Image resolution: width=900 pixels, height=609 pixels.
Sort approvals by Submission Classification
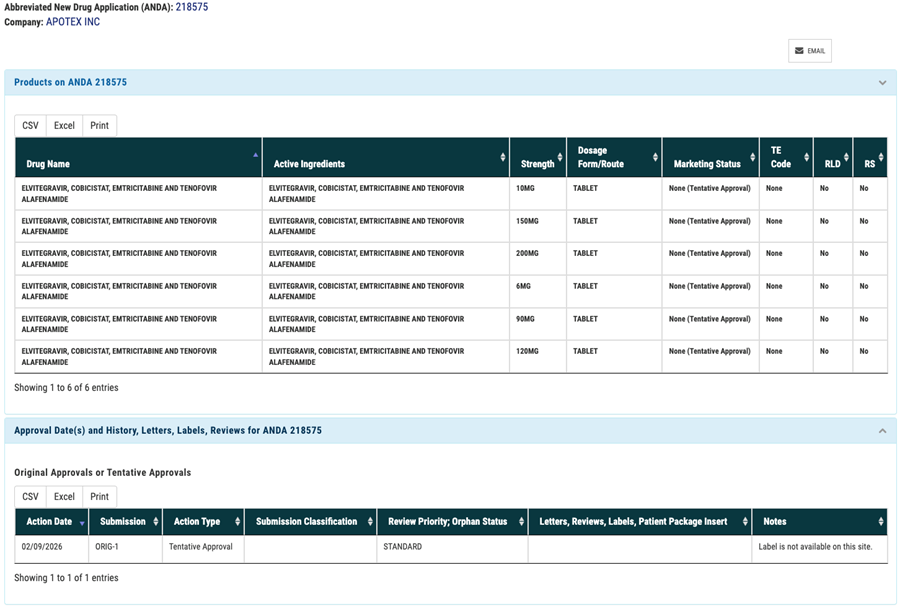coord(309,522)
